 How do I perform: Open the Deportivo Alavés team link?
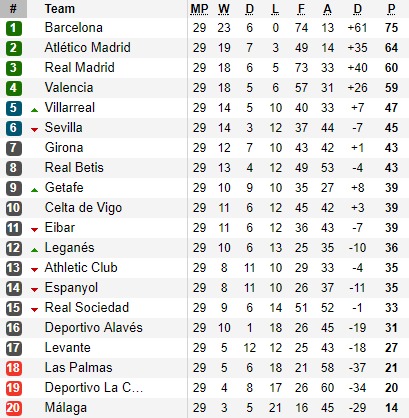tap(94, 328)
